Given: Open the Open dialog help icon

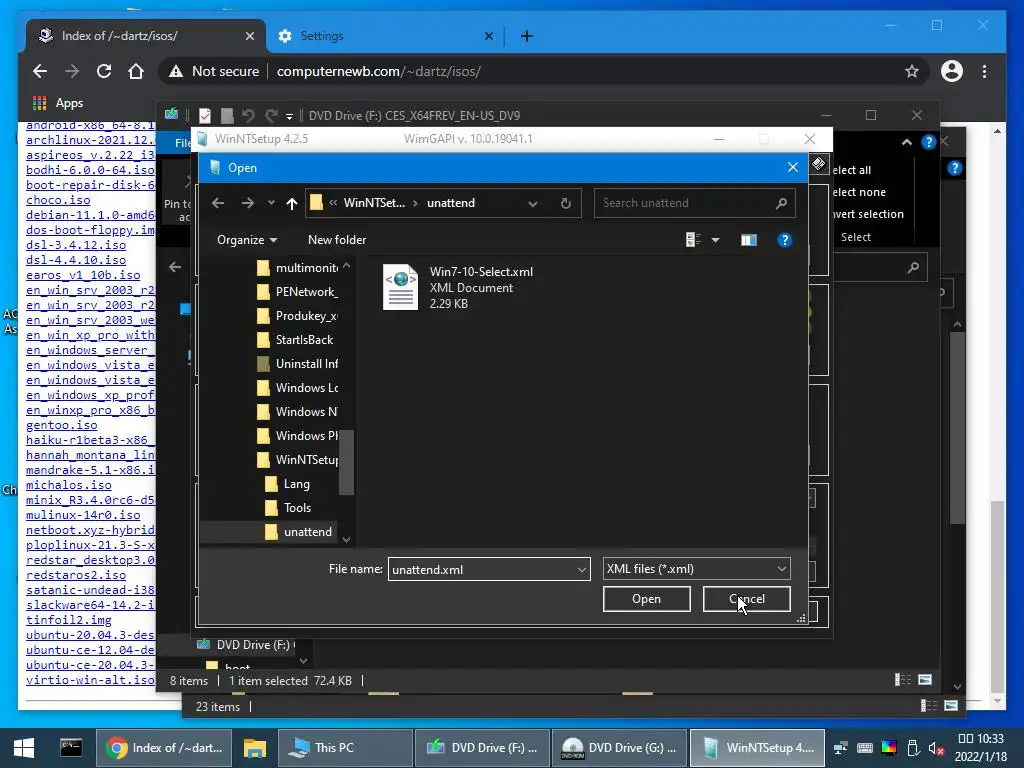Looking at the screenshot, I should [784, 240].
